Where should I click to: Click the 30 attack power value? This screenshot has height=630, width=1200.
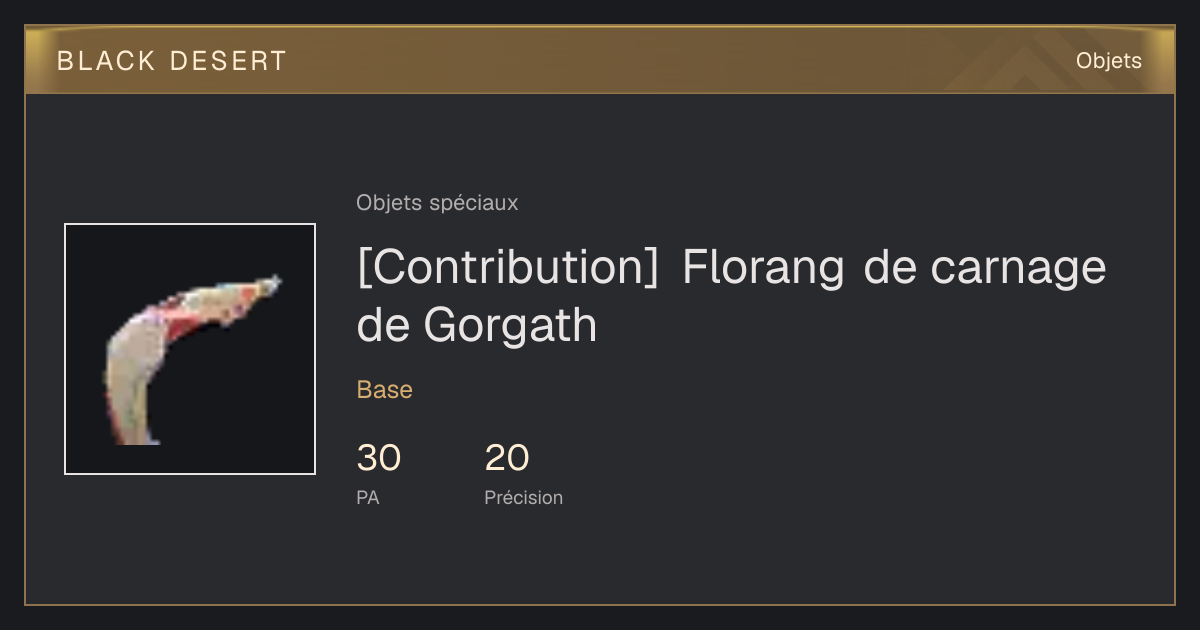(379, 458)
